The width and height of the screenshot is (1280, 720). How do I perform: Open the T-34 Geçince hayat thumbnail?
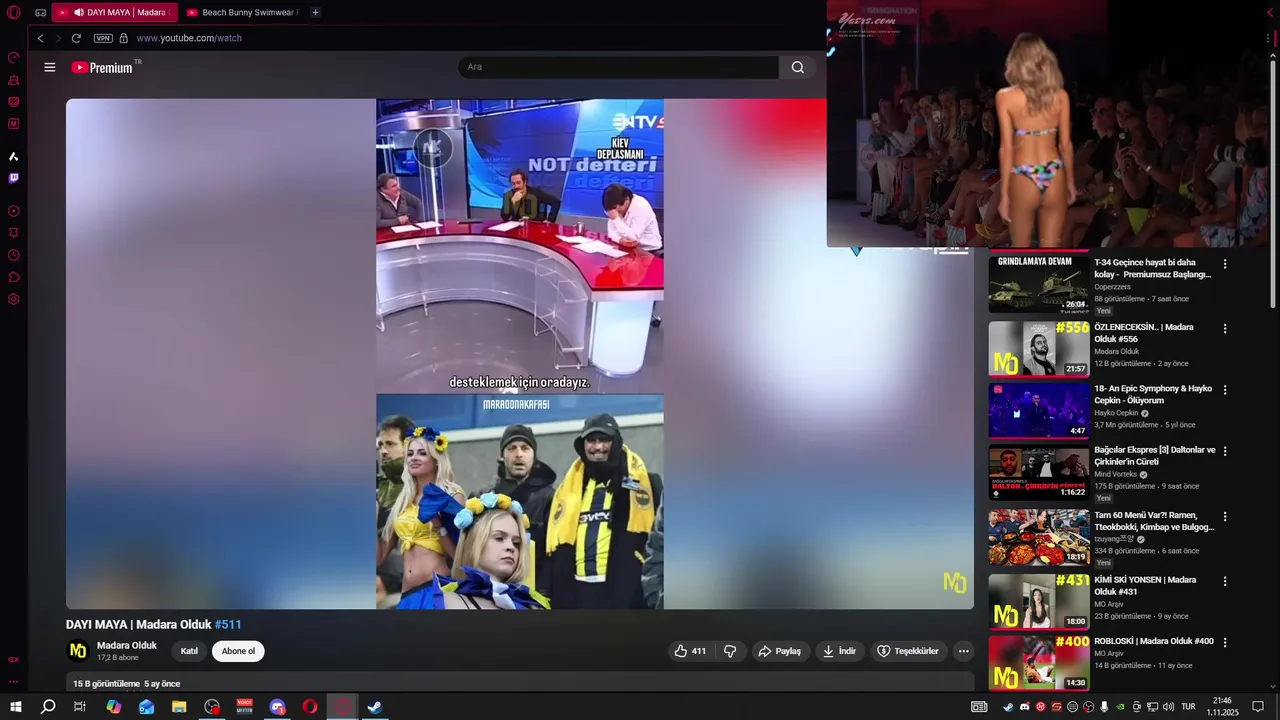[1039, 285]
